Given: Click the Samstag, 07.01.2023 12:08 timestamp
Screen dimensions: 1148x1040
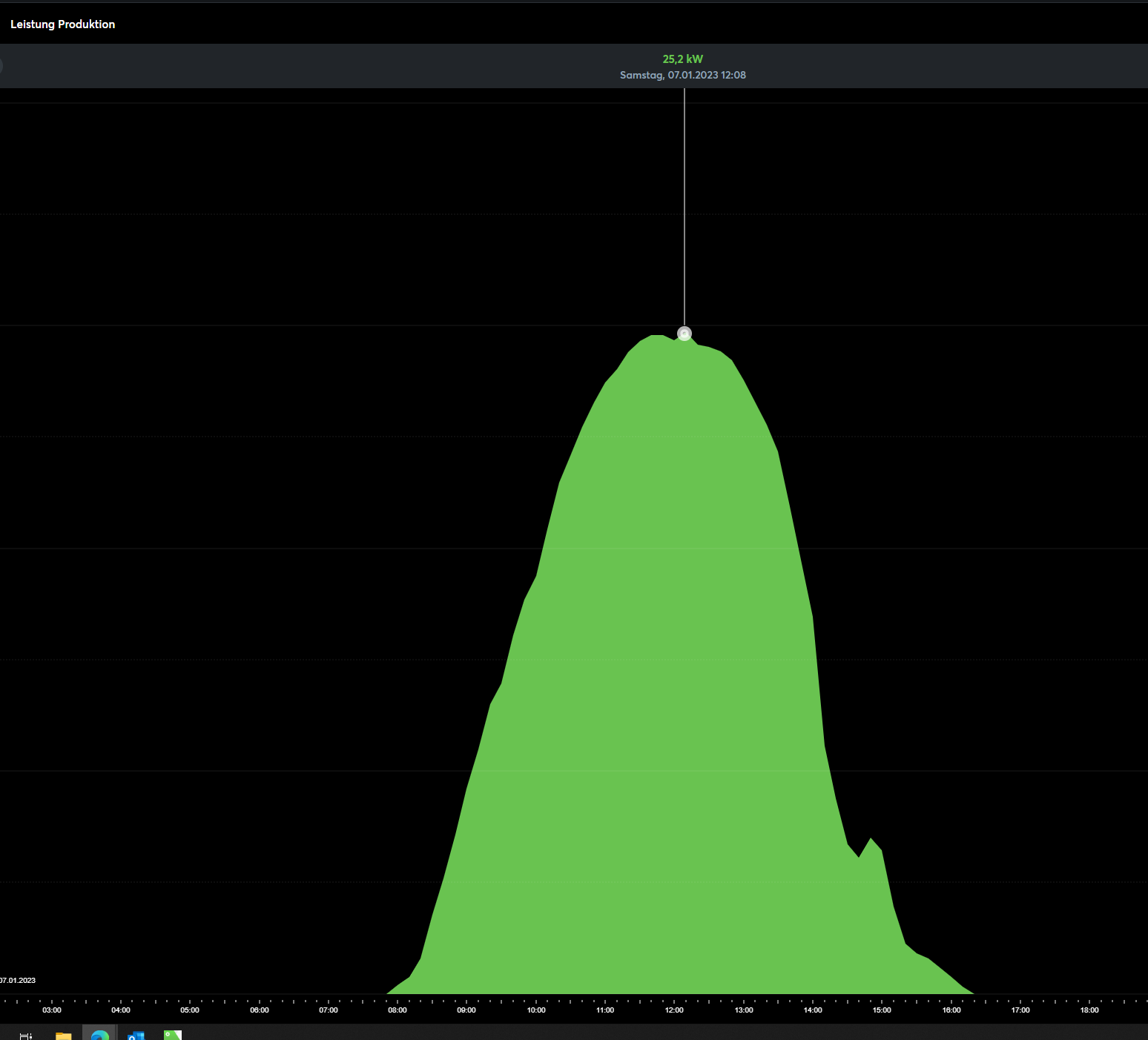Looking at the screenshot, I should (x=682, y=75).
